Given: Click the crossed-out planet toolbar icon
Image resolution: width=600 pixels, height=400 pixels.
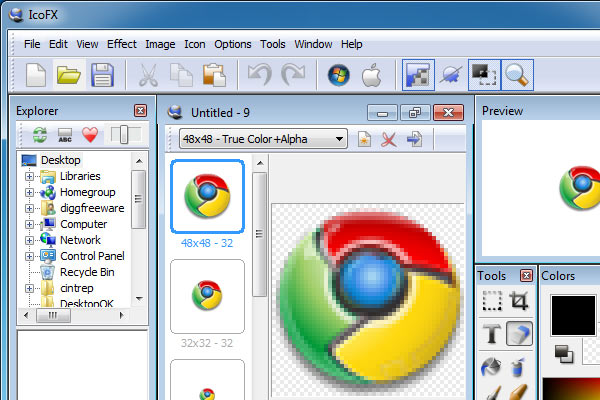Looking at the screenshot, I should click(451, 75).
